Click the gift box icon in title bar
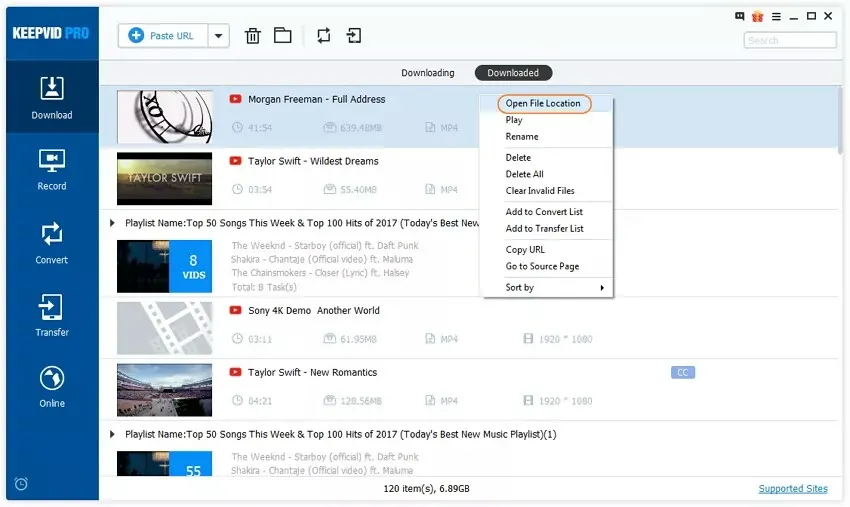This screenshot has width=850, height=507. point(757,16)
